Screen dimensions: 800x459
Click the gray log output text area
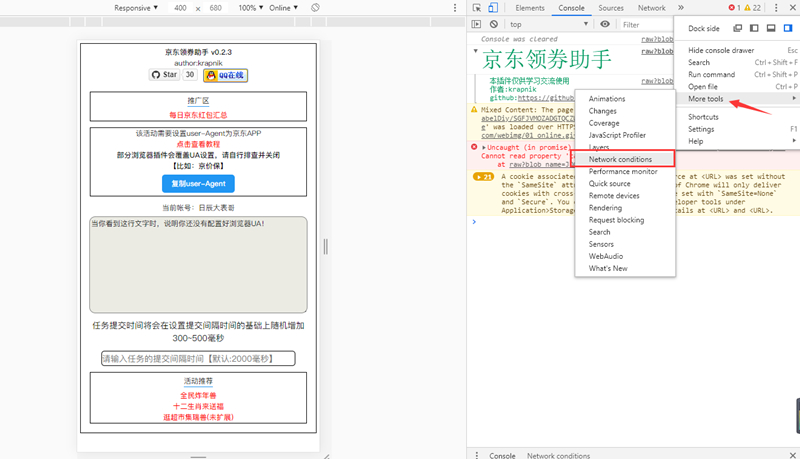tap(198, 265)
